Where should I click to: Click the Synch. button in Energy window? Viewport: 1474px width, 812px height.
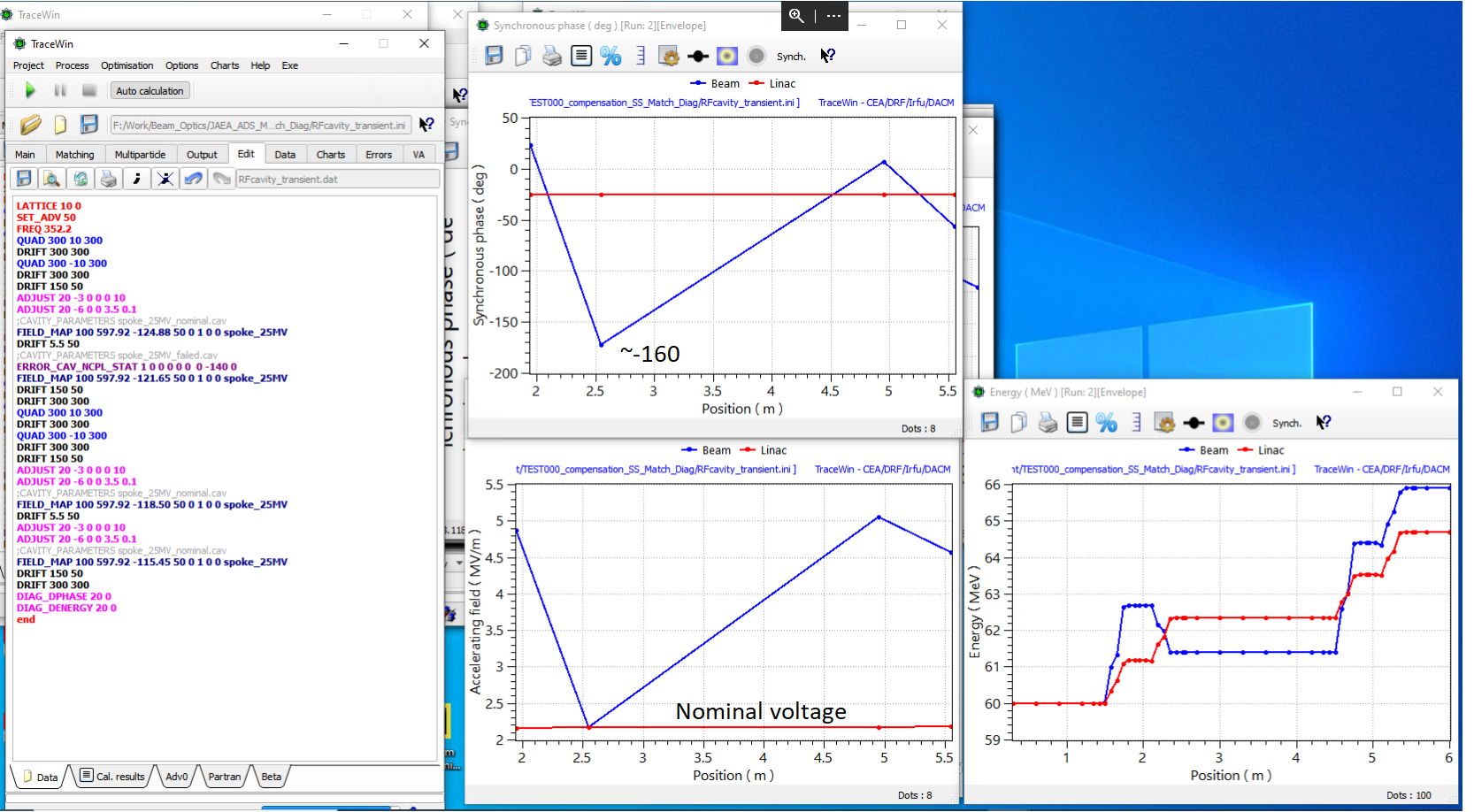(x=1286, y=424)
